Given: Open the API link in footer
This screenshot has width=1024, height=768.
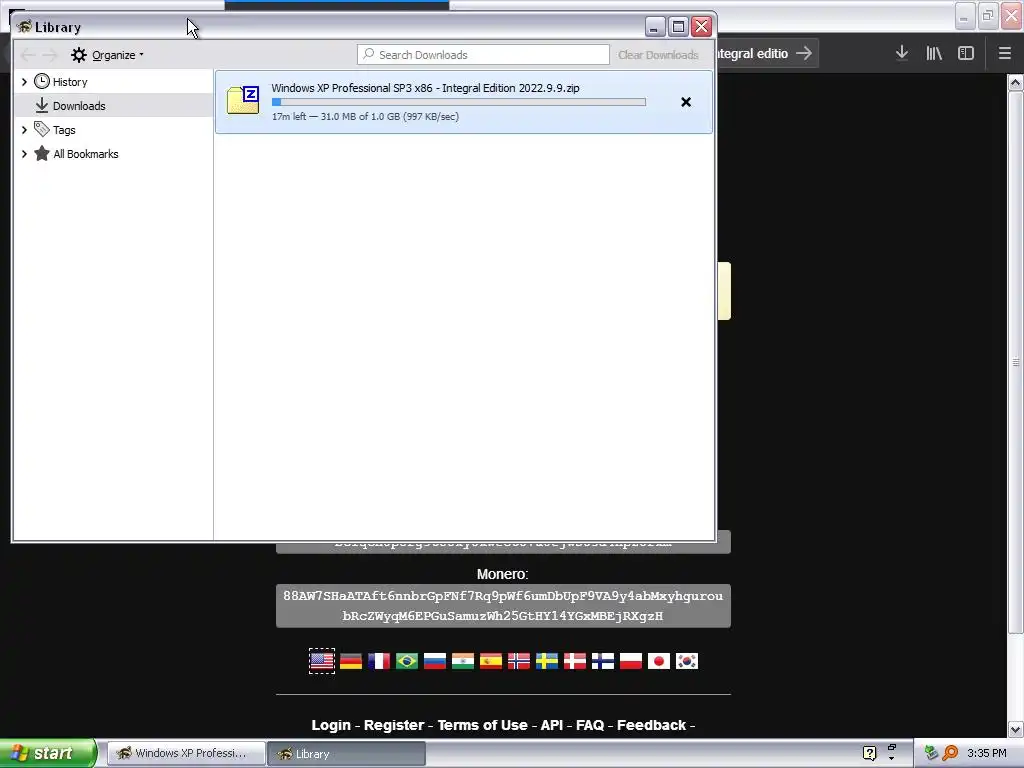Looking at the screenshot, I should (x=552, y=725).
